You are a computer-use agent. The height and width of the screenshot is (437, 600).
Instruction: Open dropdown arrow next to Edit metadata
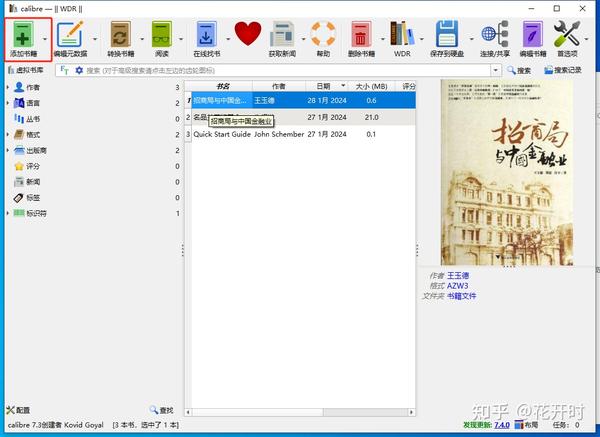pyautogui.click(x=95, y=39)
